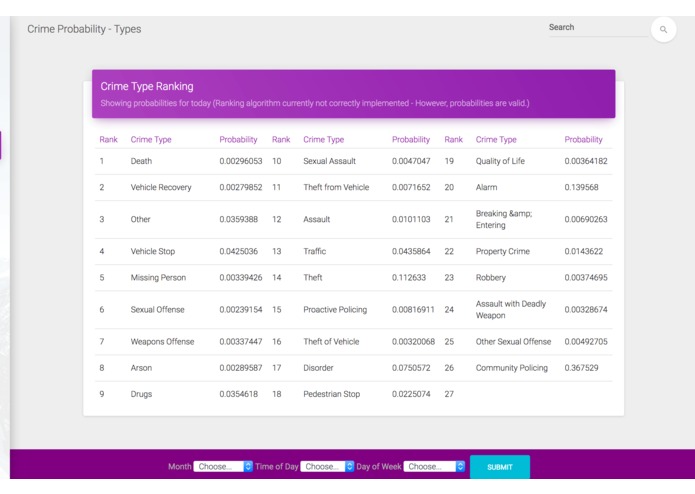Click the Month label in footer
Viewport: 695px width, 494px height.
[180, 467]
